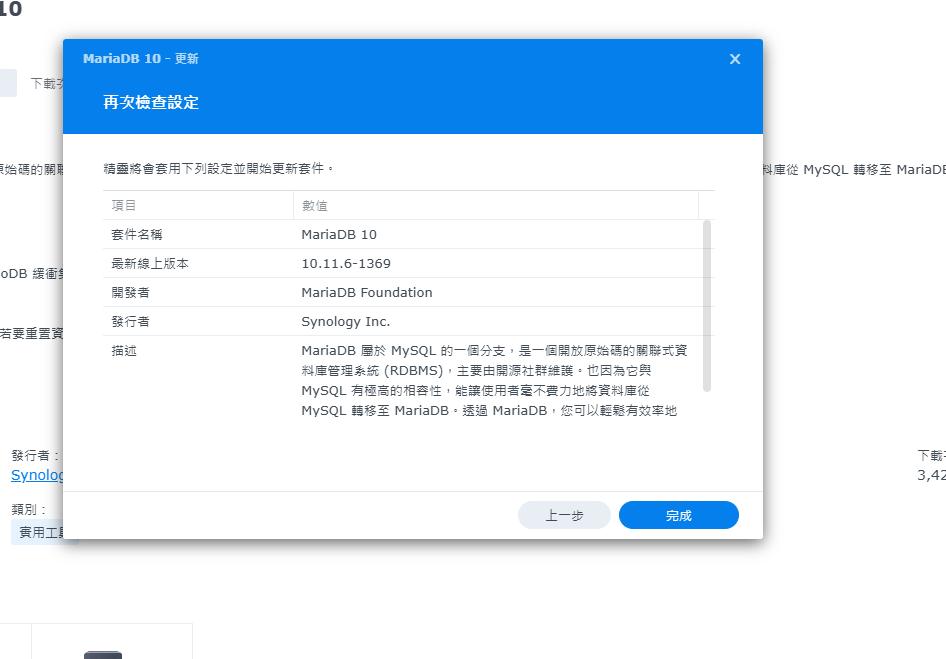The height and width of the screenshot is (659, 946).
Task: Click the MariaDB description paragraph in the table
Action: (494, 381)
